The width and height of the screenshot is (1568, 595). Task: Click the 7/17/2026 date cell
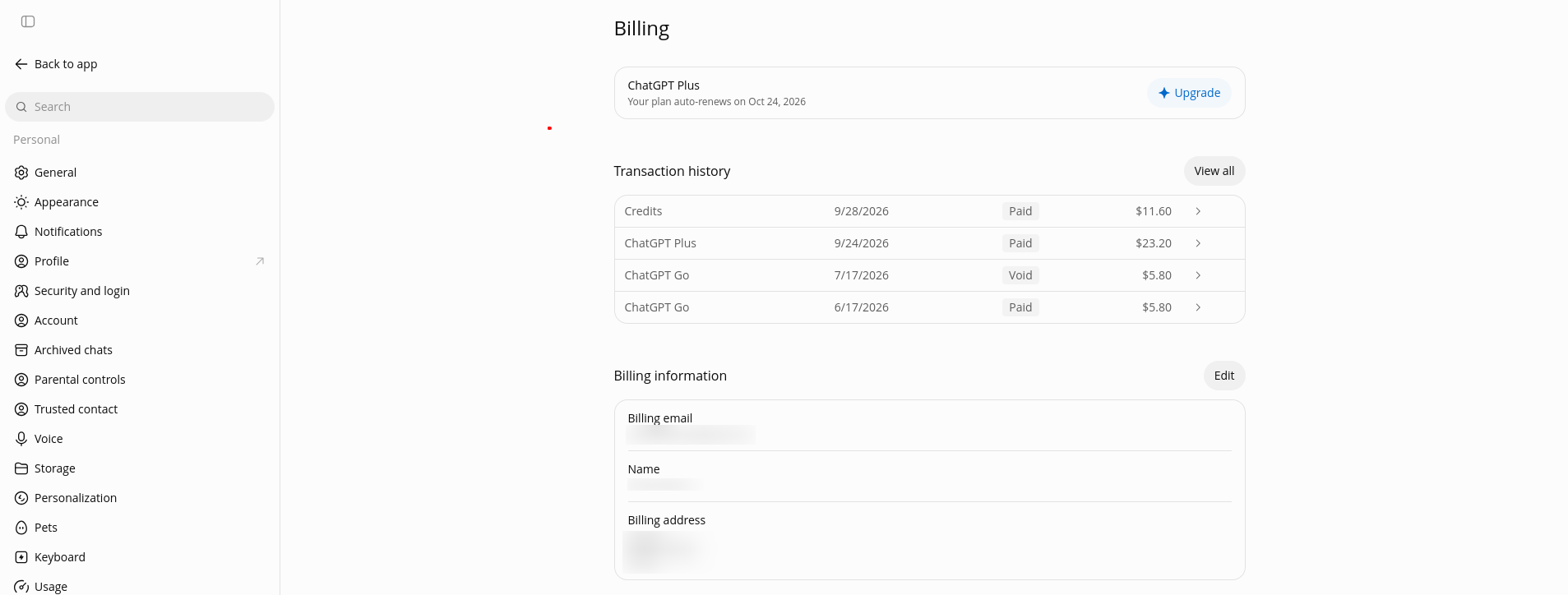point(861,275)
